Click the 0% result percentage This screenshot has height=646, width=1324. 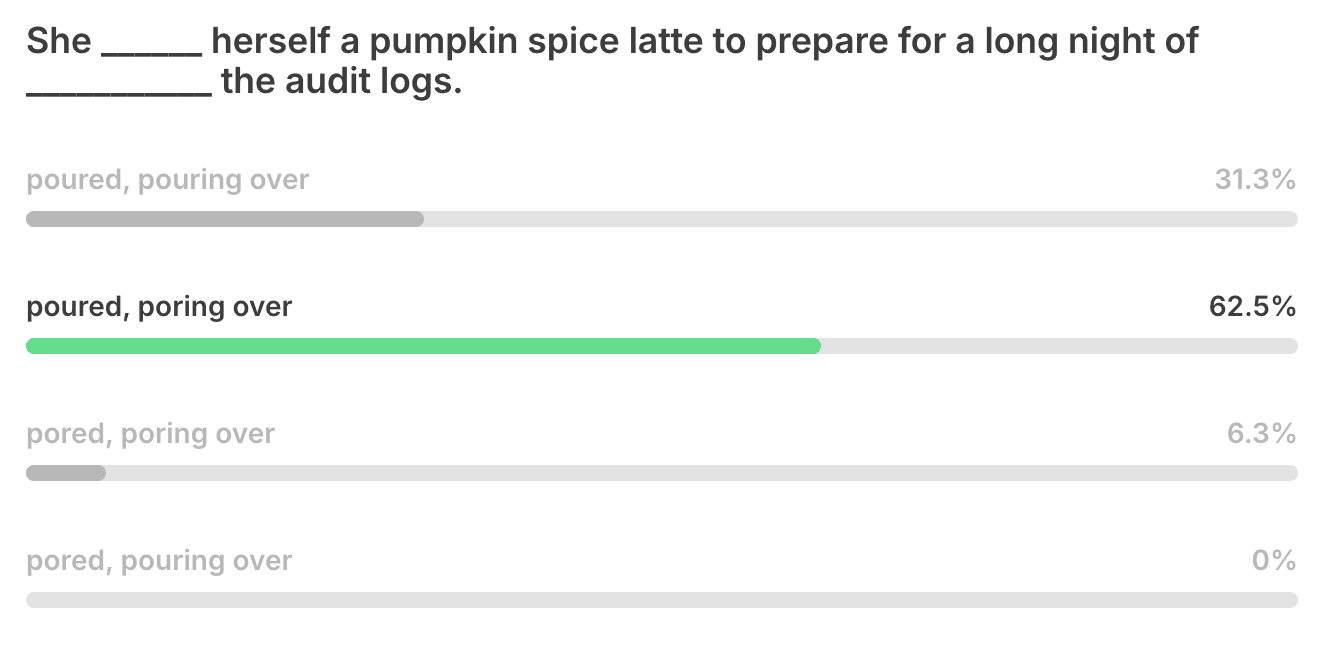[x=1274, y=561]
